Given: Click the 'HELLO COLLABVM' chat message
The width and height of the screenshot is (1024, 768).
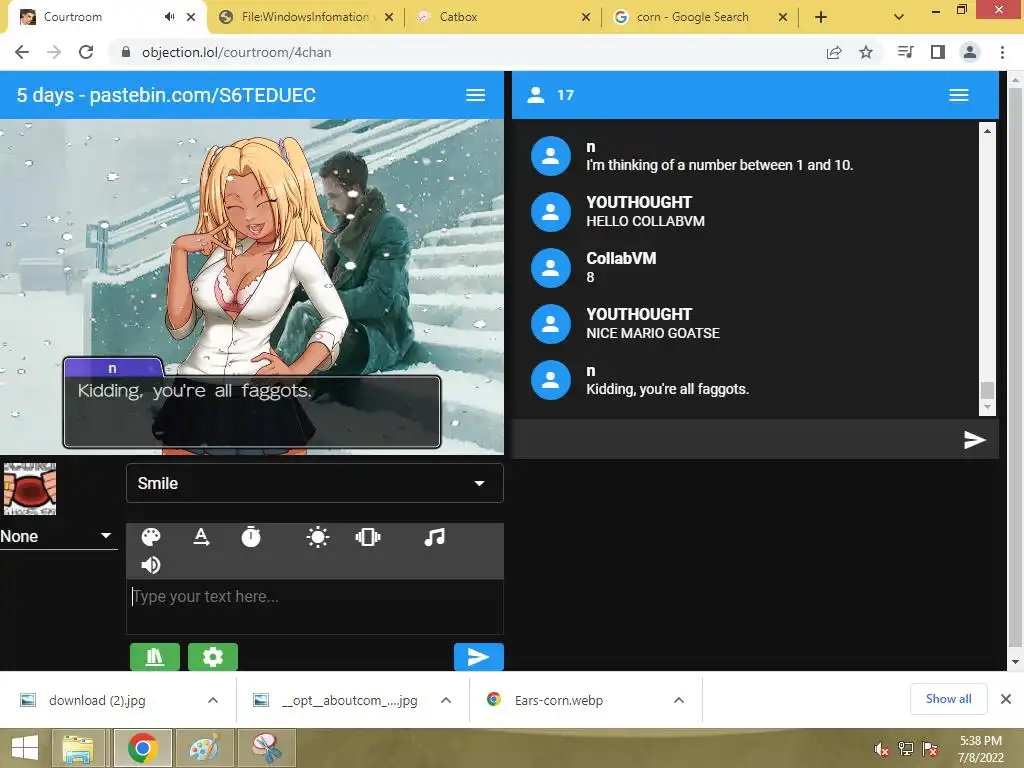Looking at the screenshot, I should click(x=645, y=221).
